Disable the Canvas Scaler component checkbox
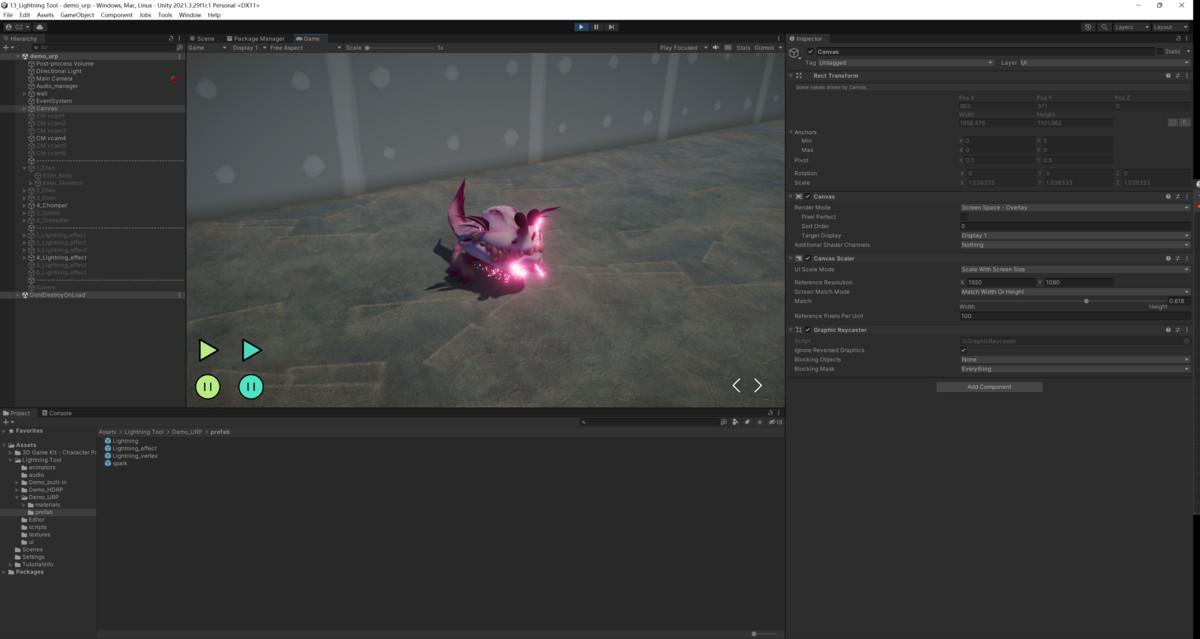The image size is (1200, 639). [x=808, y=258]
